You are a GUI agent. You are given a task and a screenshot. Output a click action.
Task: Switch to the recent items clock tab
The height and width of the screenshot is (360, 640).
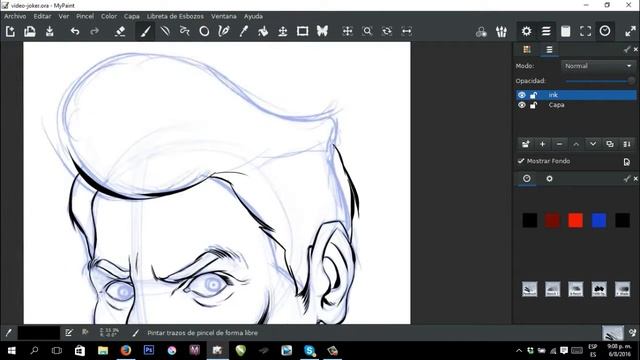coord(527,178)
